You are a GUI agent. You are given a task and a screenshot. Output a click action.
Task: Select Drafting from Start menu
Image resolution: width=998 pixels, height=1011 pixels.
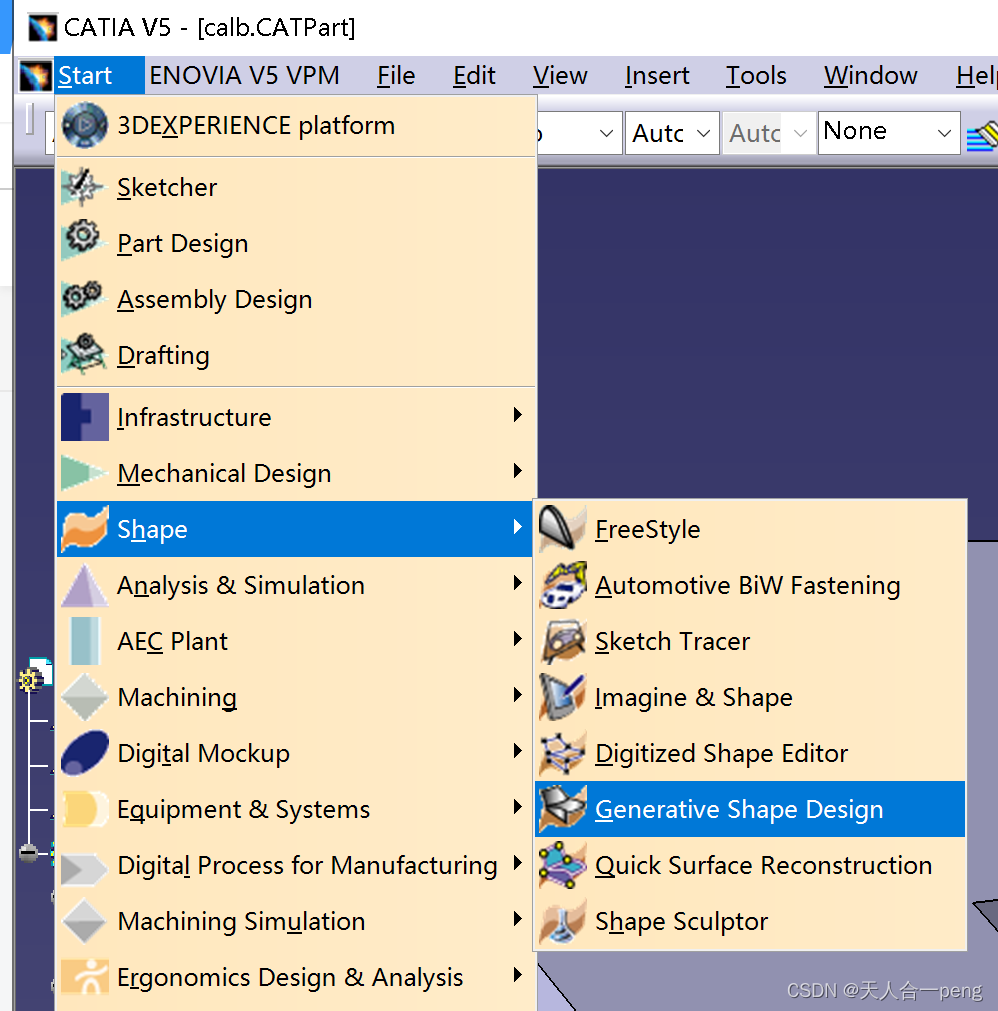297,355
